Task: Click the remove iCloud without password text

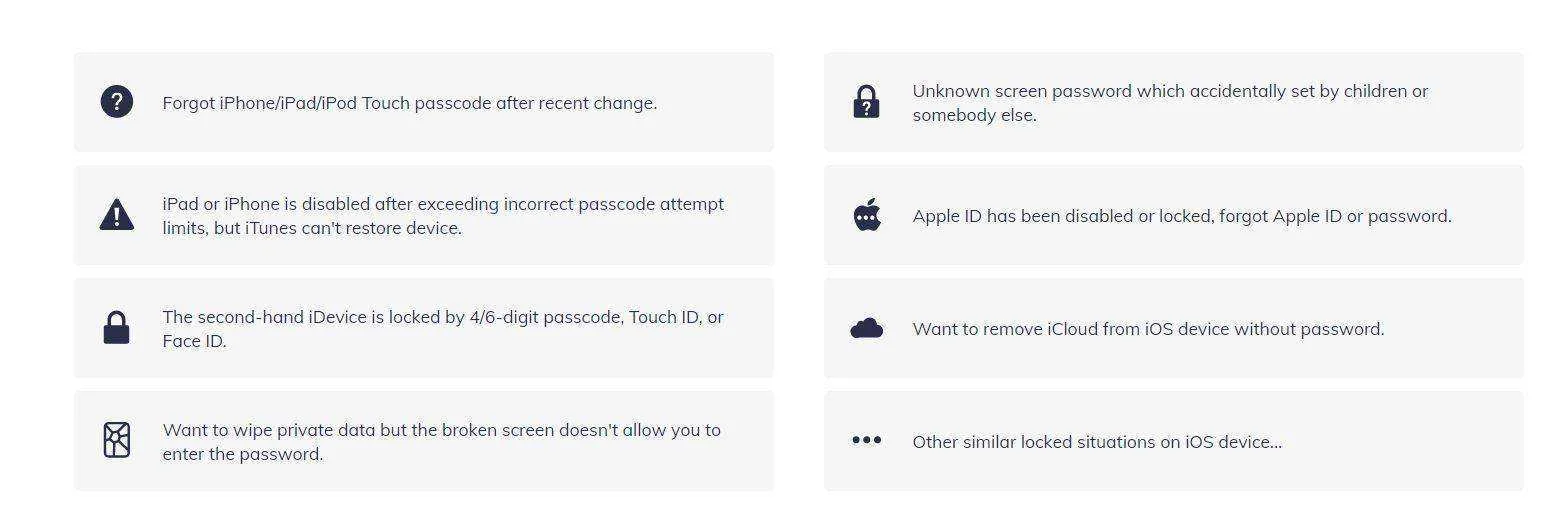Action: pos(1148,329)
